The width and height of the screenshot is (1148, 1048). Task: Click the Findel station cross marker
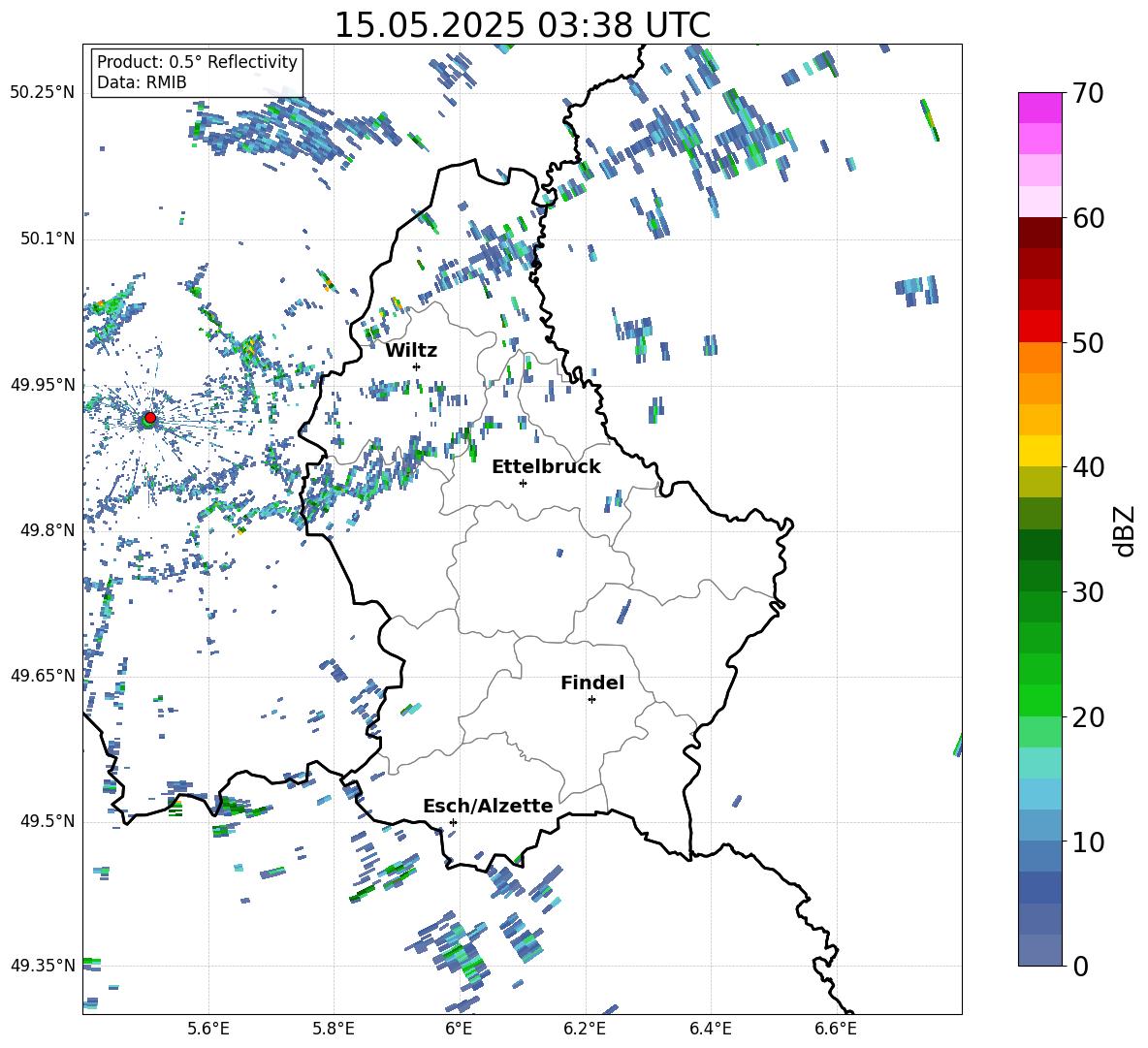coord(591,700)
